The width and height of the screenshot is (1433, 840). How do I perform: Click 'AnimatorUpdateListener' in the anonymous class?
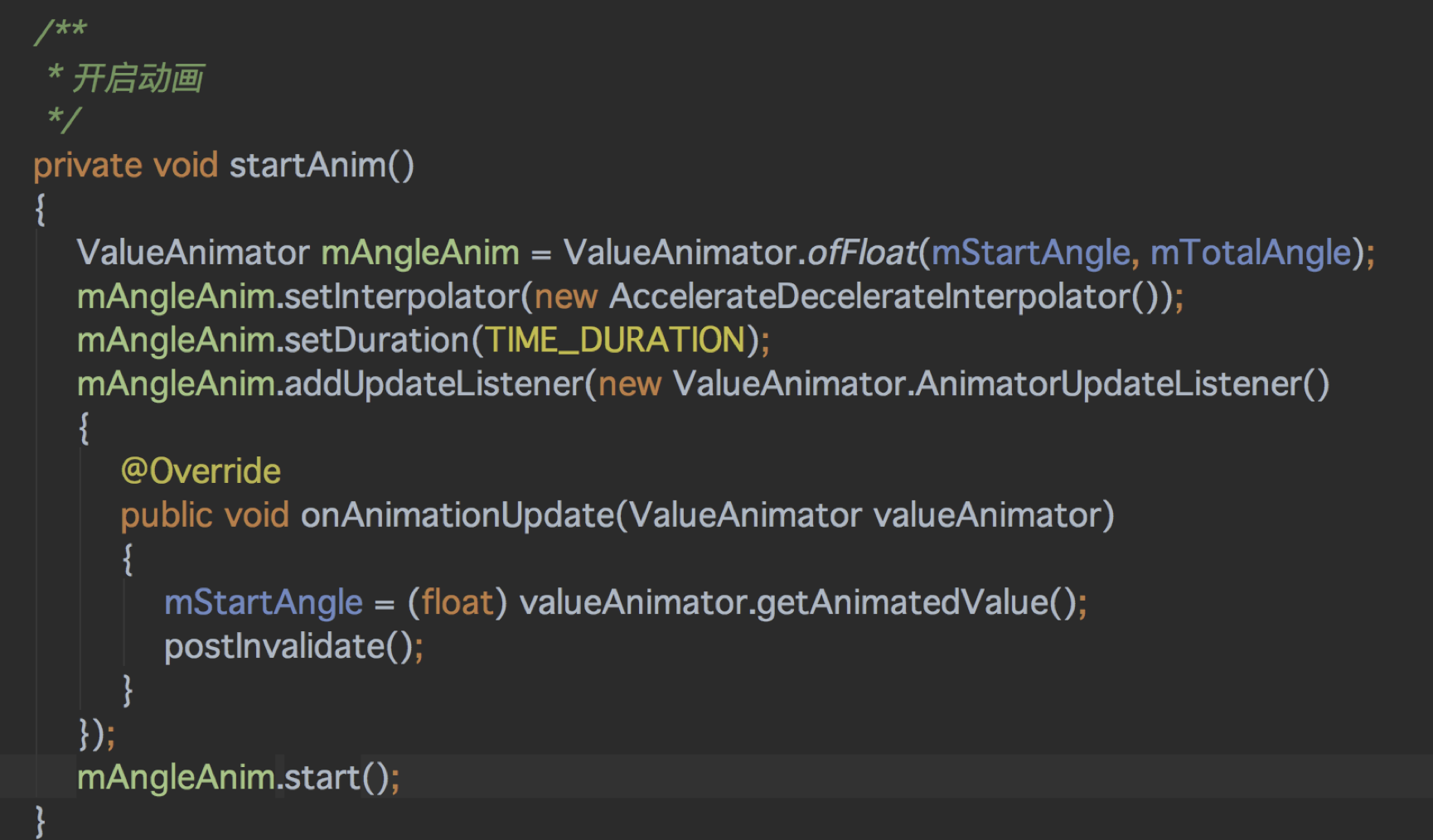(x=1109, y=384)
